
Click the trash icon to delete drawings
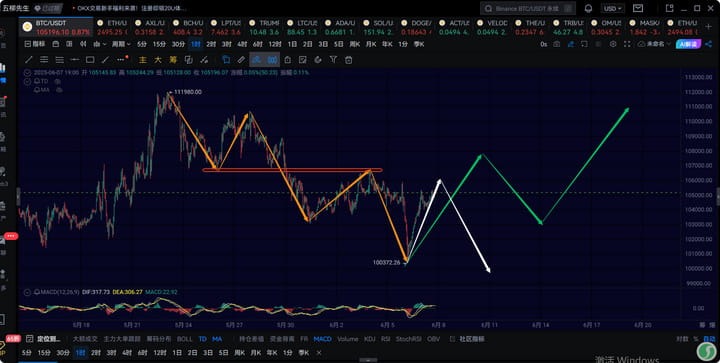349,60
